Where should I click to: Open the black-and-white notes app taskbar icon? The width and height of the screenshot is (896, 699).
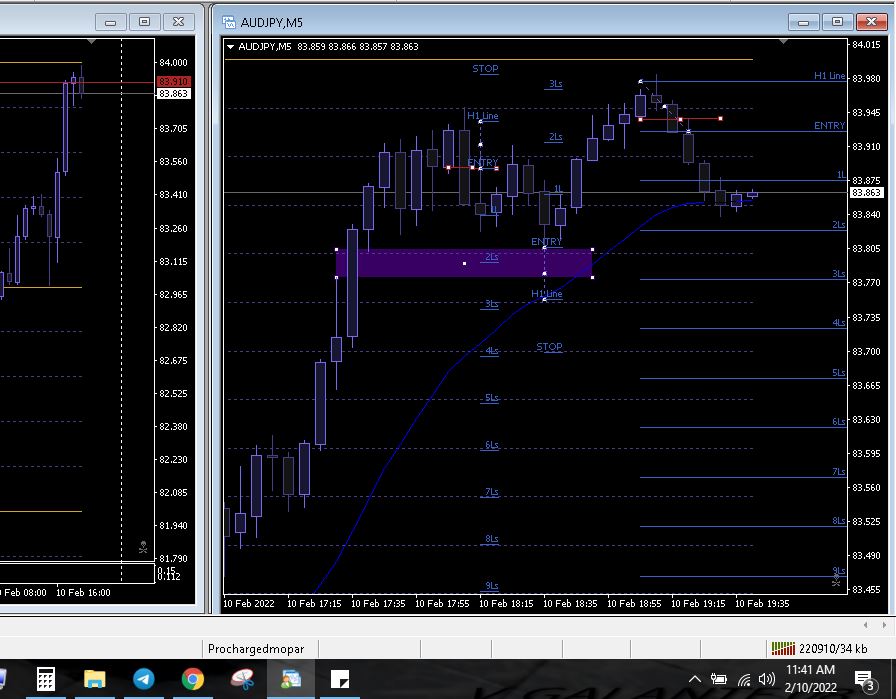(x=340, y=679)
